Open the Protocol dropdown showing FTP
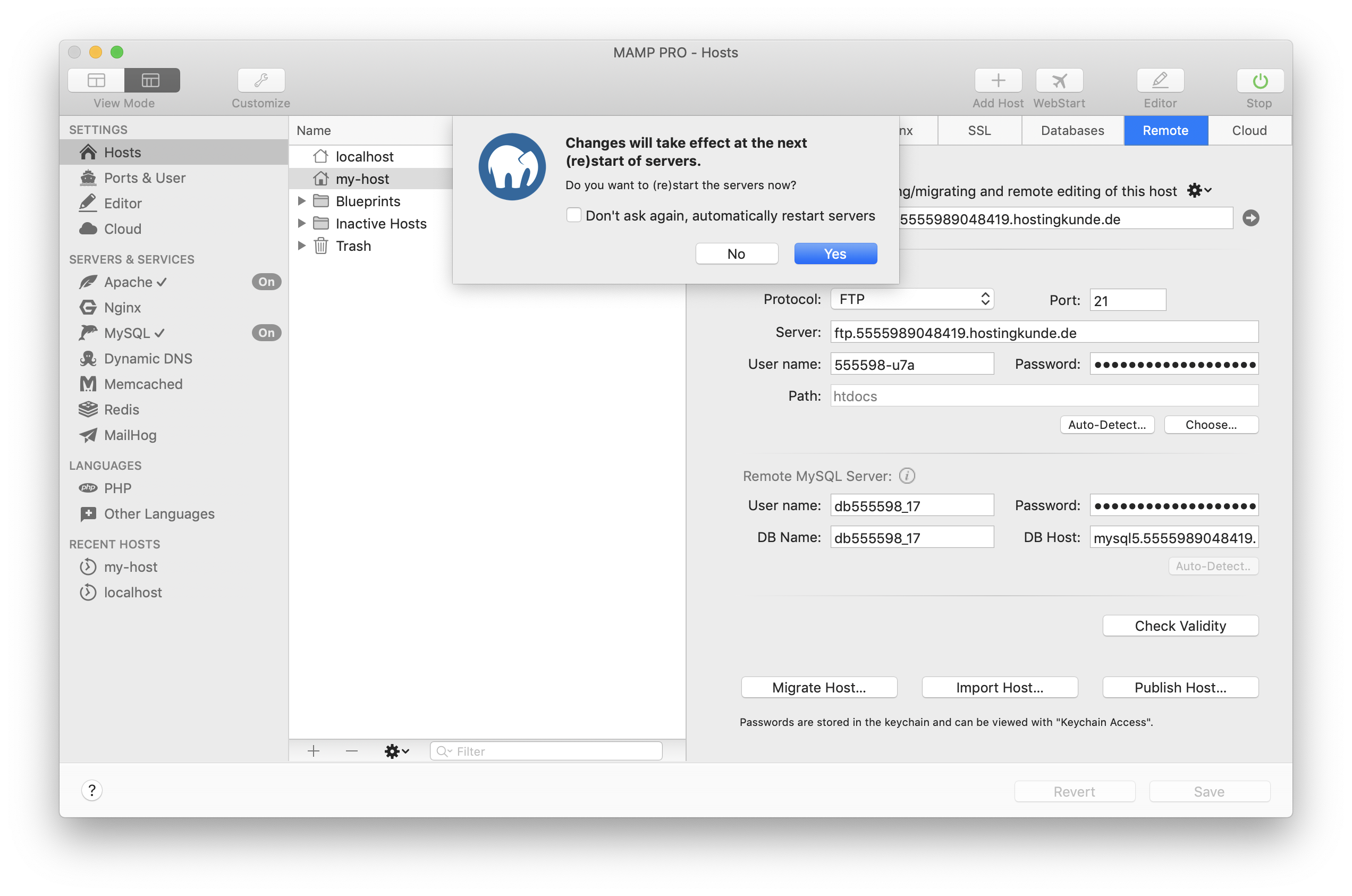 [x=912, y=299]
